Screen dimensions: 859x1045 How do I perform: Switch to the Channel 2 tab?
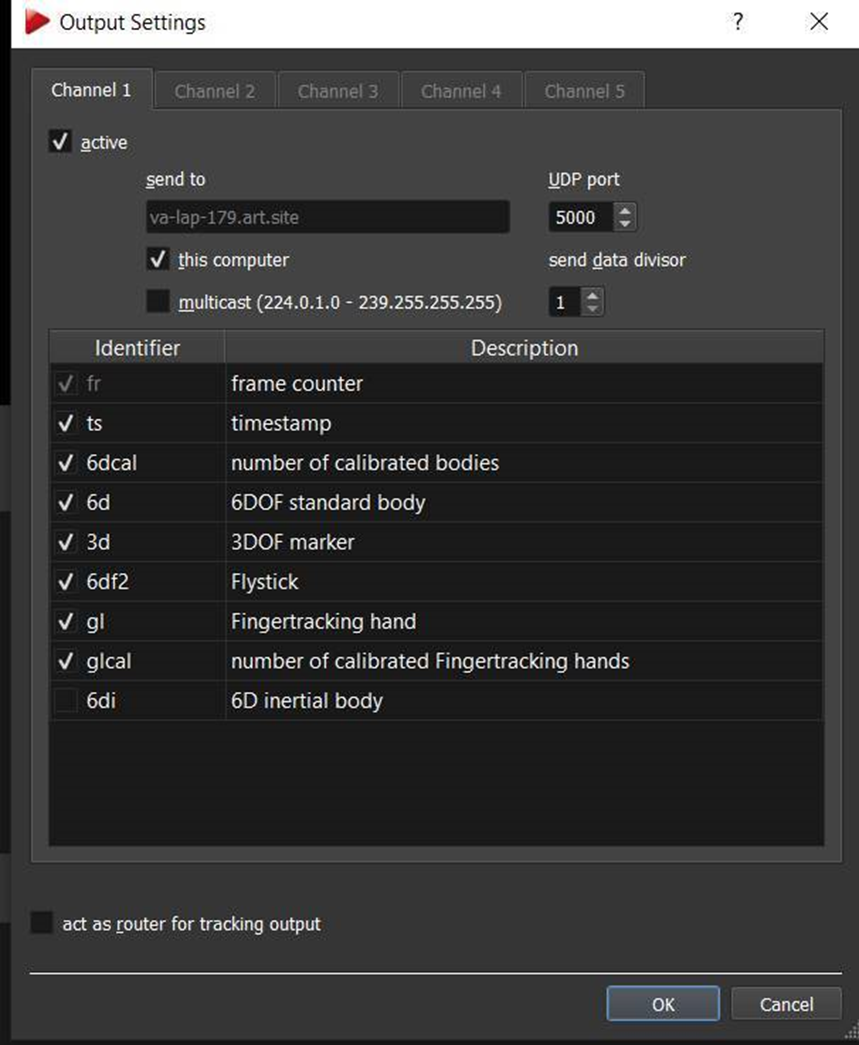click(214, 91)
